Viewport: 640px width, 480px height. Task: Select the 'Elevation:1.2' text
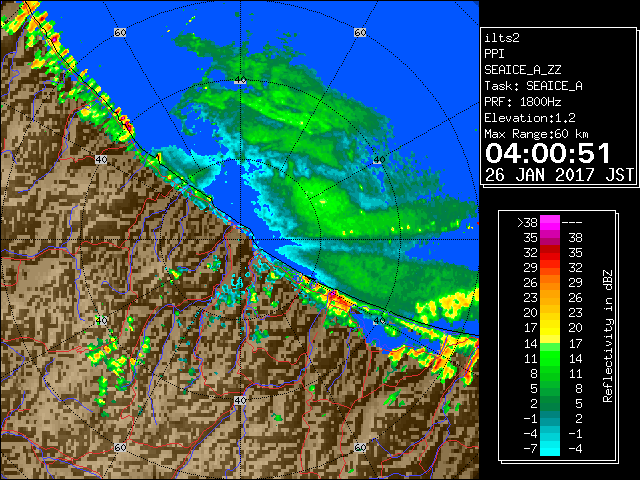(x=530, y=118)
